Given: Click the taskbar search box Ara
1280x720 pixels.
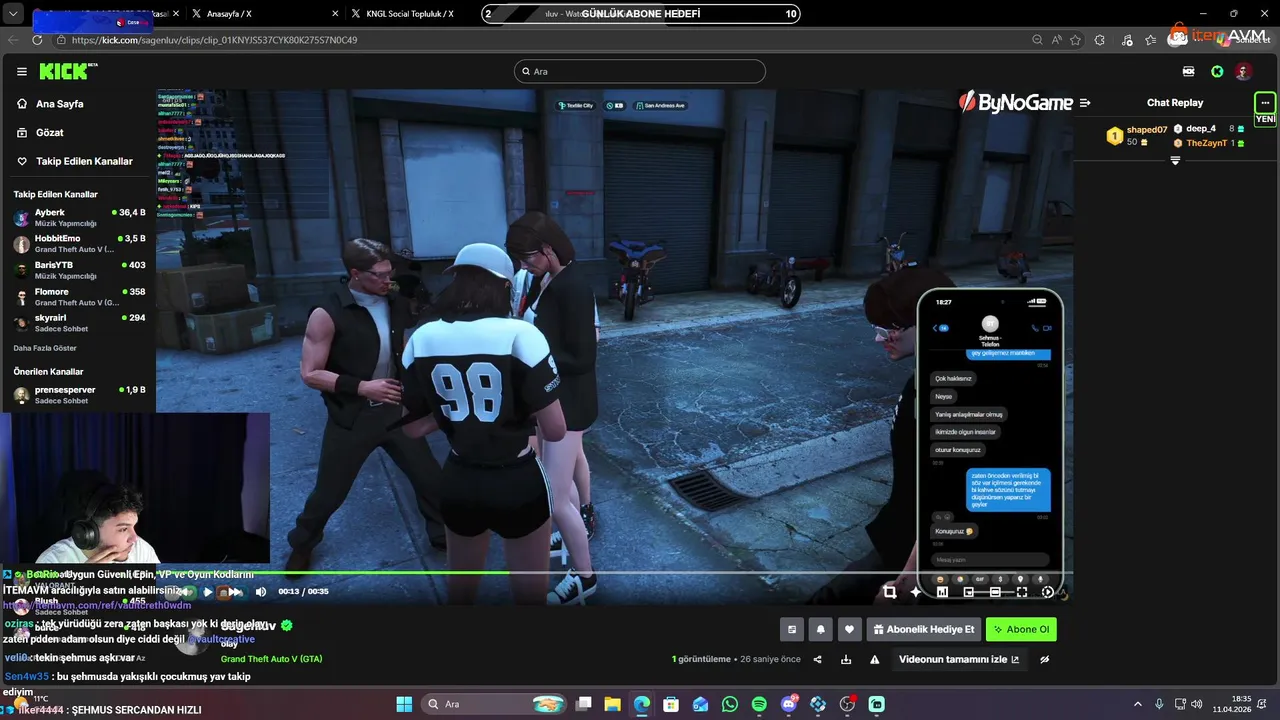Looking at the screenshot, I should click(493, 704).
